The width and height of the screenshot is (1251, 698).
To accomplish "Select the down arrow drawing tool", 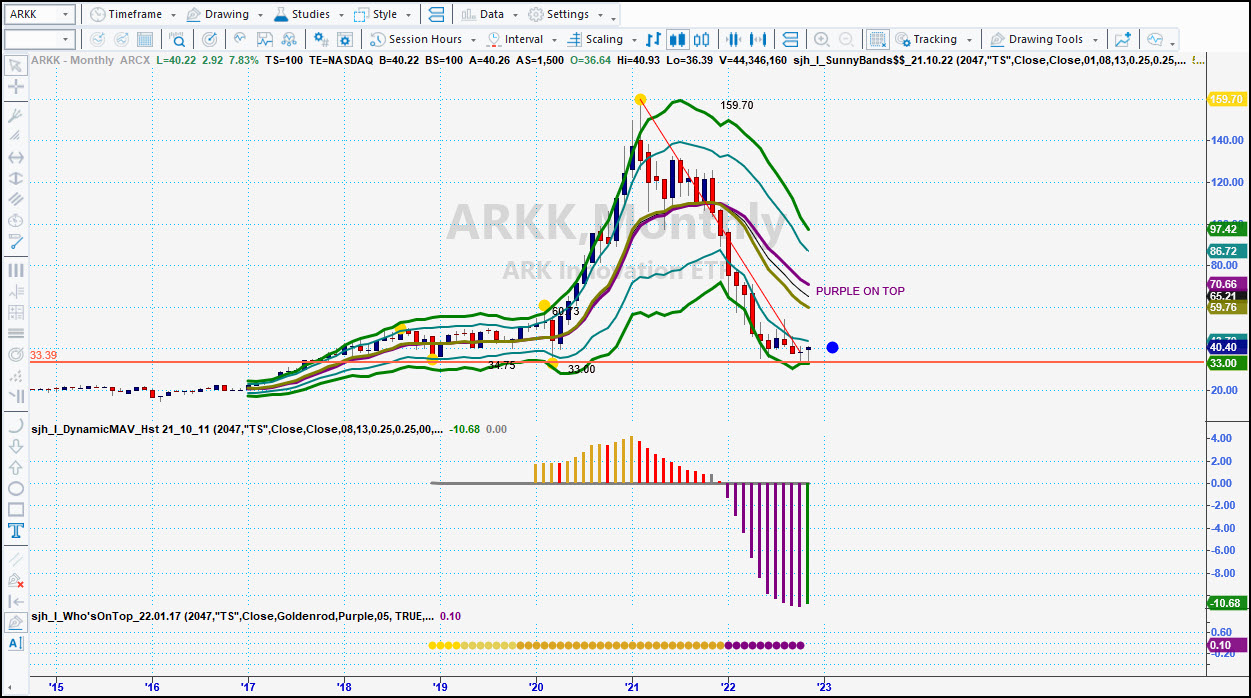I will click(16, 446).
